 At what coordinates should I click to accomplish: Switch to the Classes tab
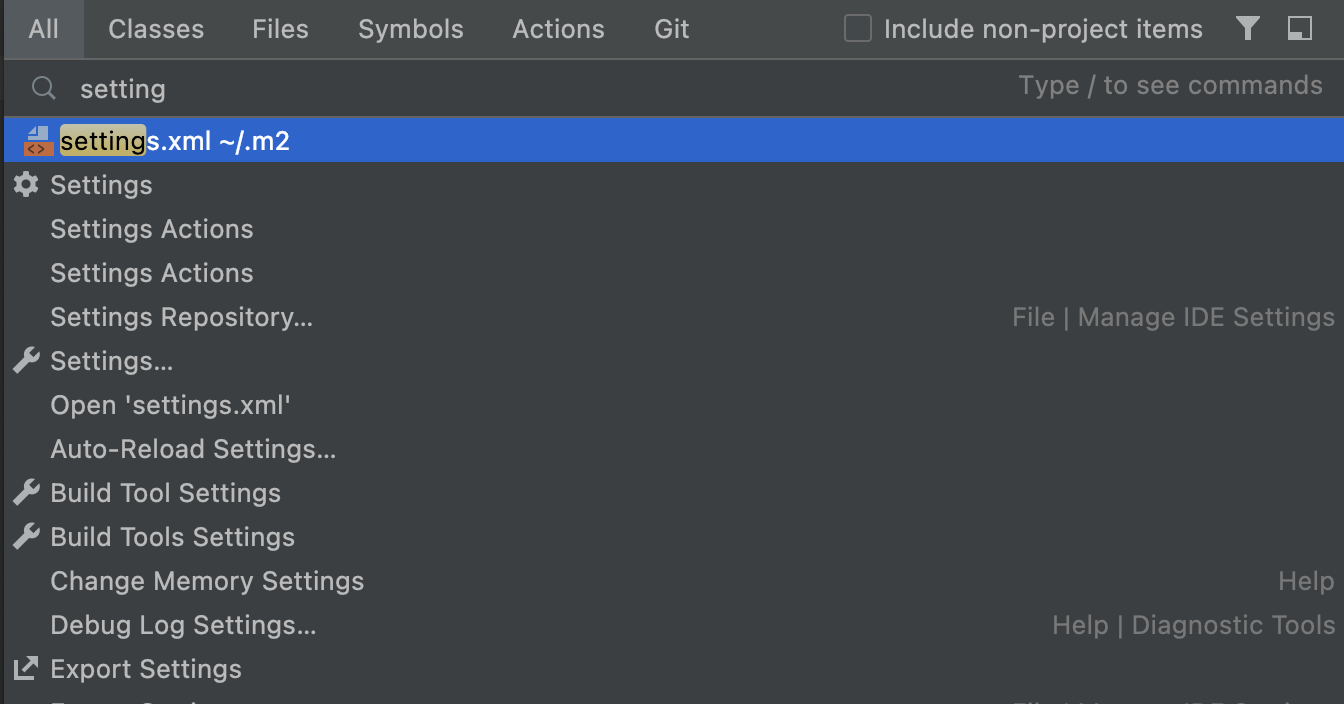156,29
